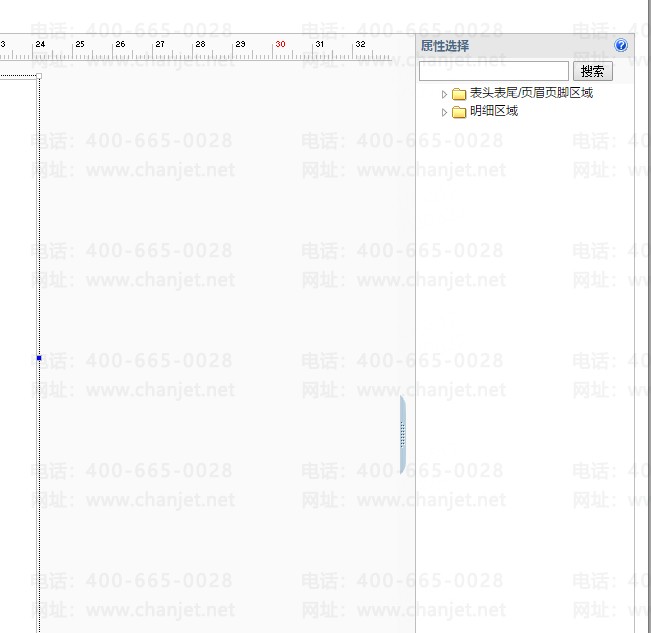Click ruler mark 27
Viewport: 651px width, 633px height.
point(160,44)
